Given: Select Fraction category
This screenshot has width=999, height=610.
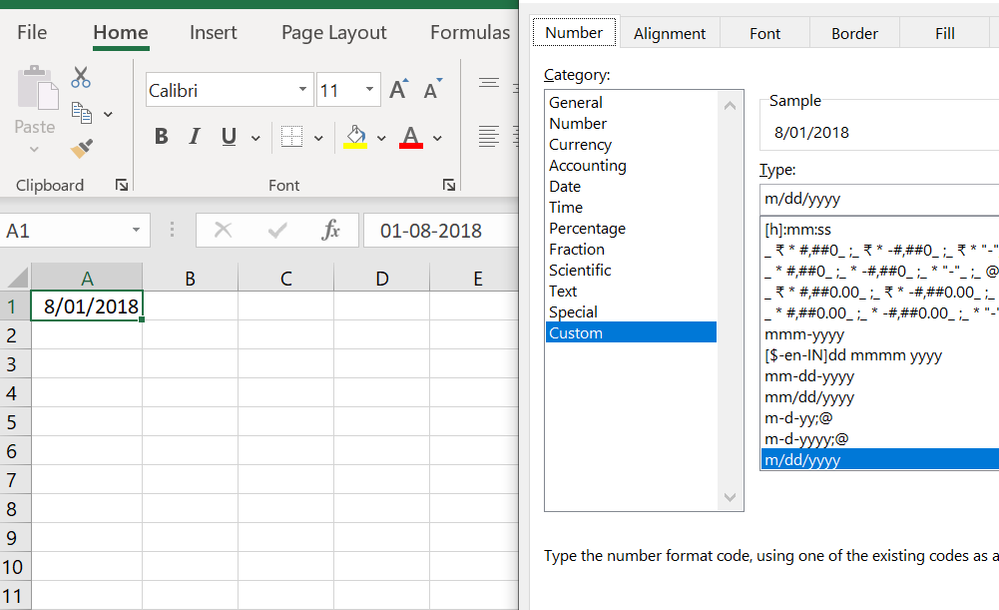Looking at the screenshot, I should (x=631, y=249).
